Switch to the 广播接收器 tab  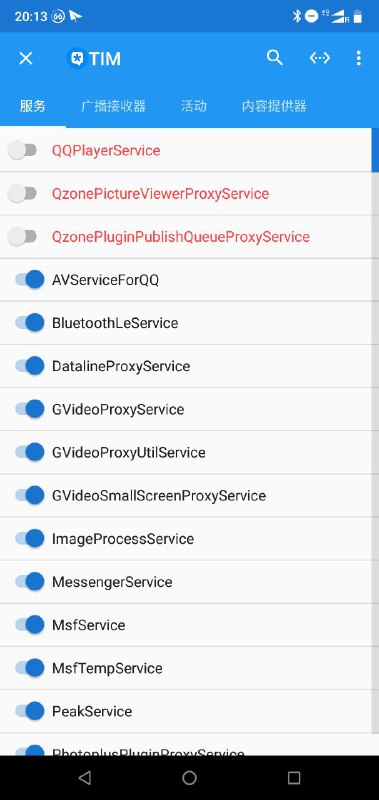click(x=113, y=106)
